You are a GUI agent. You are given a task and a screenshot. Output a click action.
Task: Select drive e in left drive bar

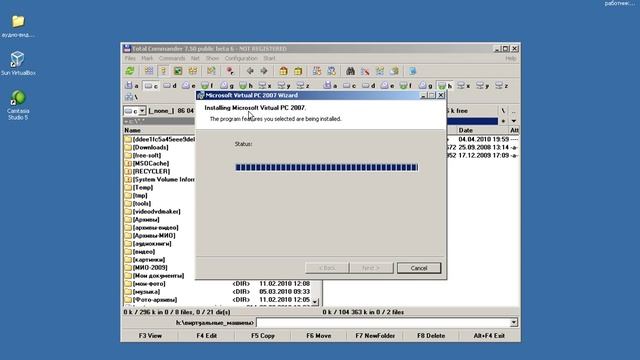189,85
